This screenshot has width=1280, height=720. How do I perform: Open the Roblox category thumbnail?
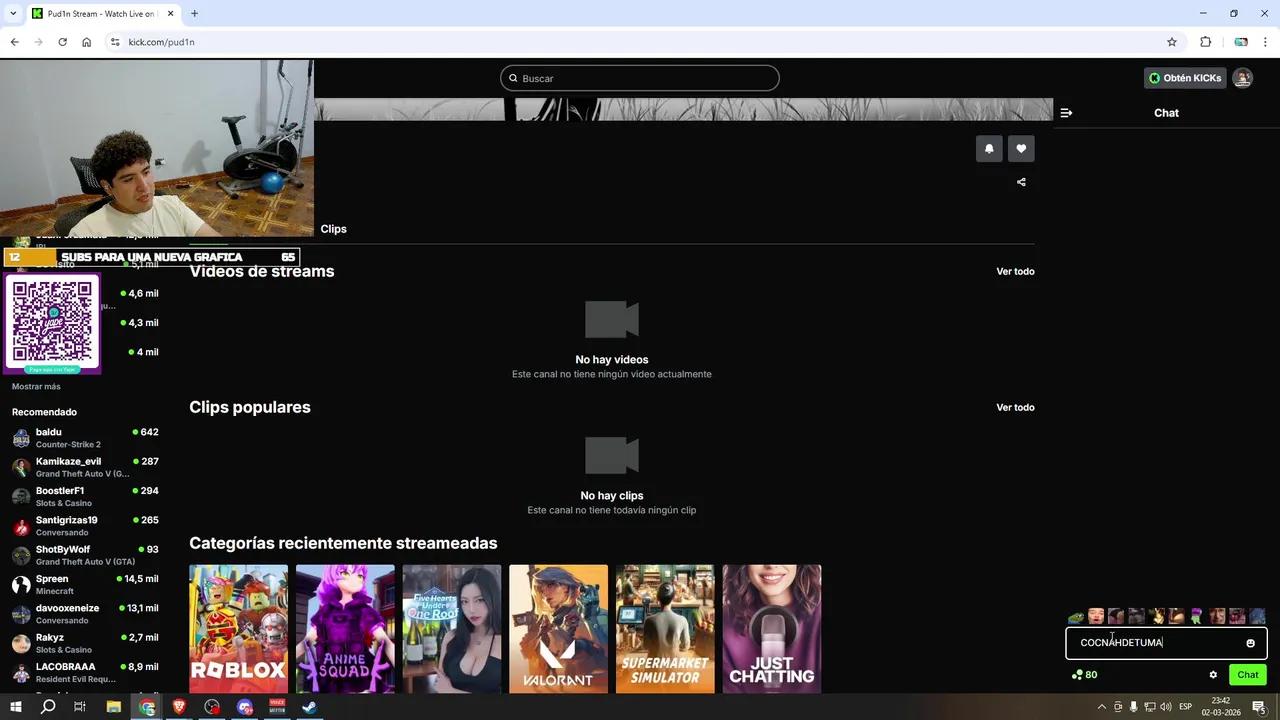click(x=238, y=629)
